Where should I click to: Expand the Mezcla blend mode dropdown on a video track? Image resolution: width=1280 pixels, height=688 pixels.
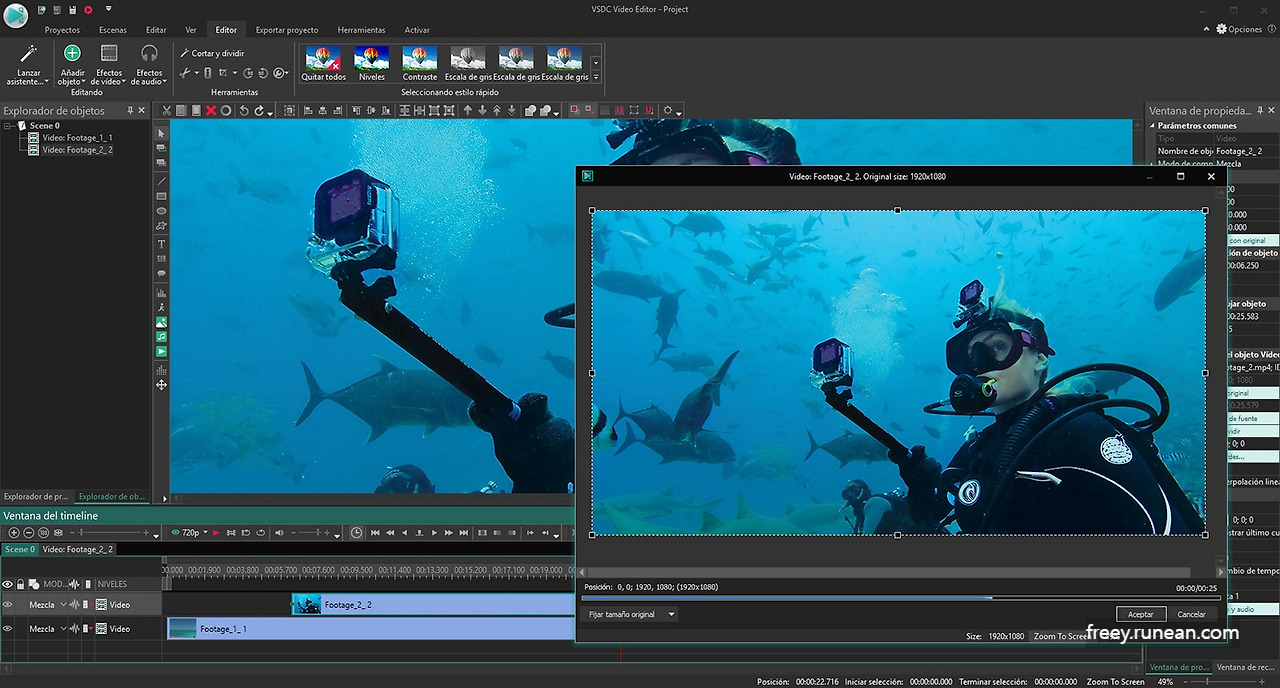click(63, 605)
